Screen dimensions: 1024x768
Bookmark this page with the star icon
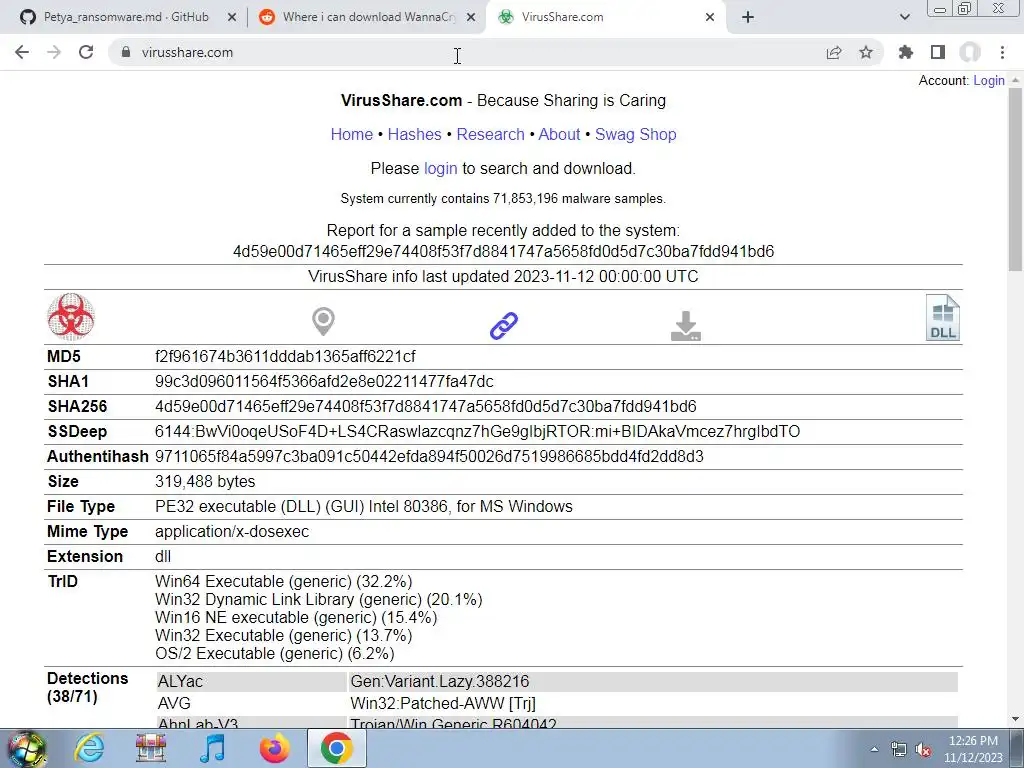866,52
